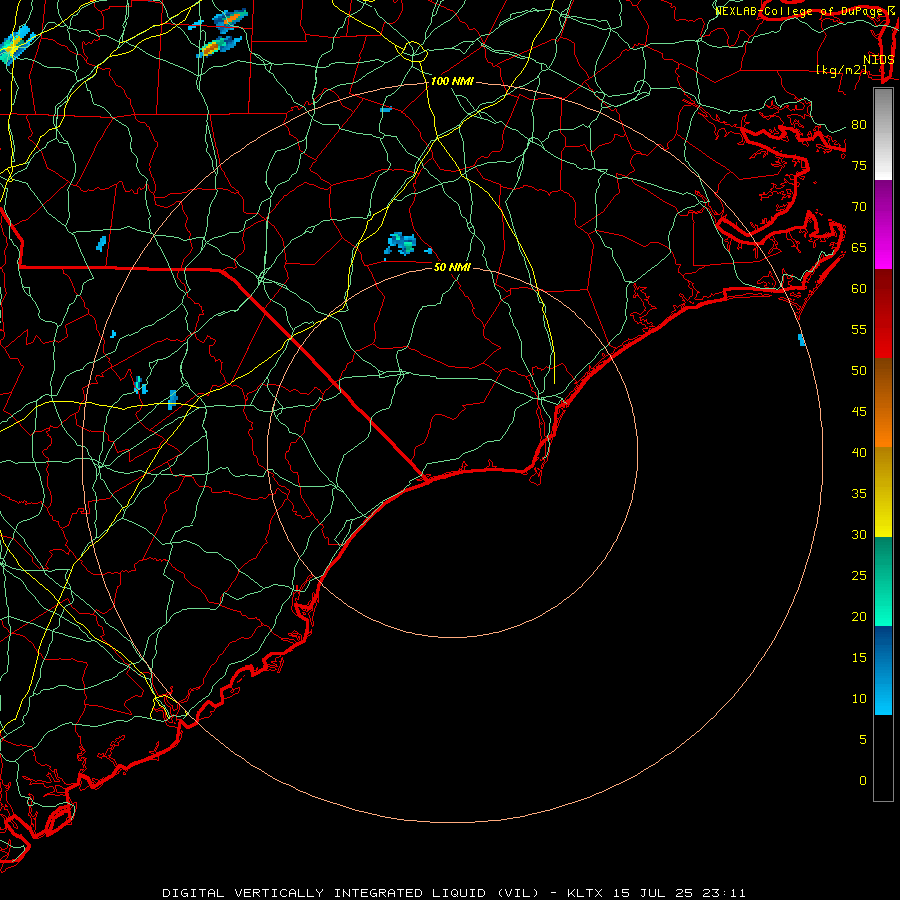Click the small blue echo just below the 100 NMI ring
This screenshot has height=900, width=900.
click(386, 109)
